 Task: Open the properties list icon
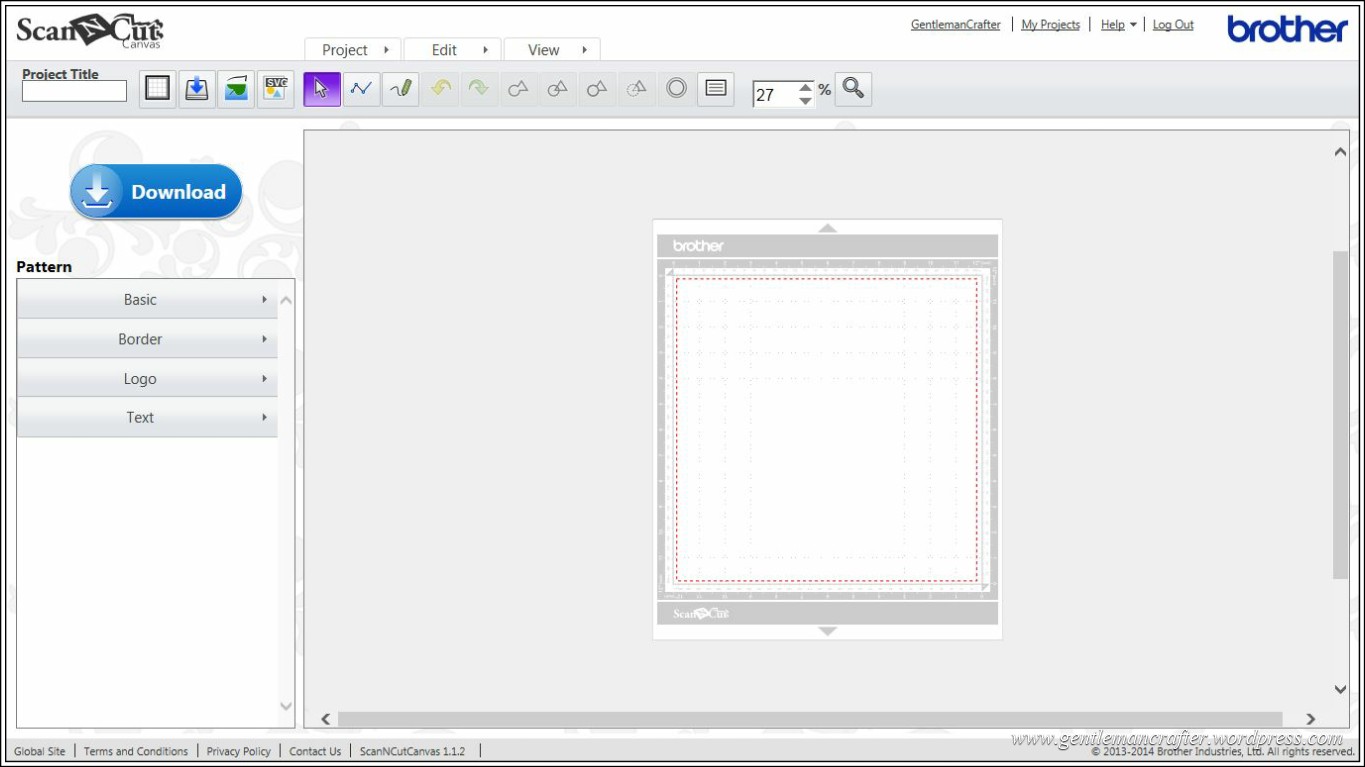tap(715, 89)
